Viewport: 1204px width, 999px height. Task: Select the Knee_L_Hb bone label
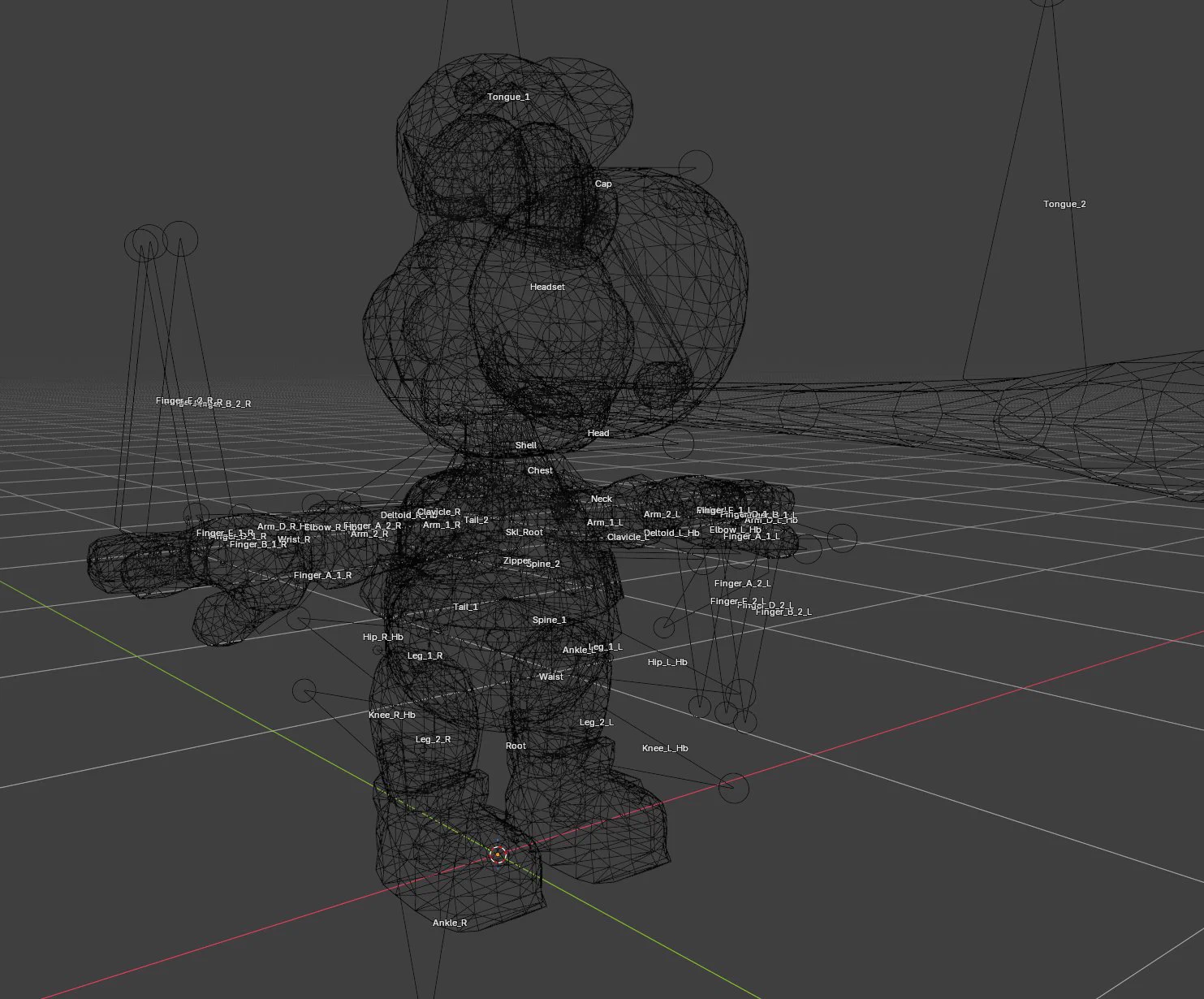point(665,748)
